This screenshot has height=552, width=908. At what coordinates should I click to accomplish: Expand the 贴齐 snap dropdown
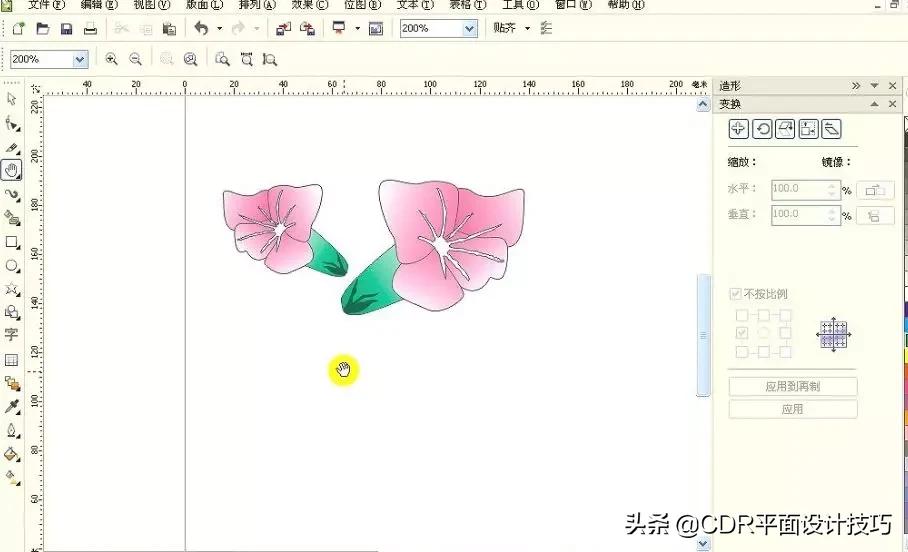pos(527,29)
